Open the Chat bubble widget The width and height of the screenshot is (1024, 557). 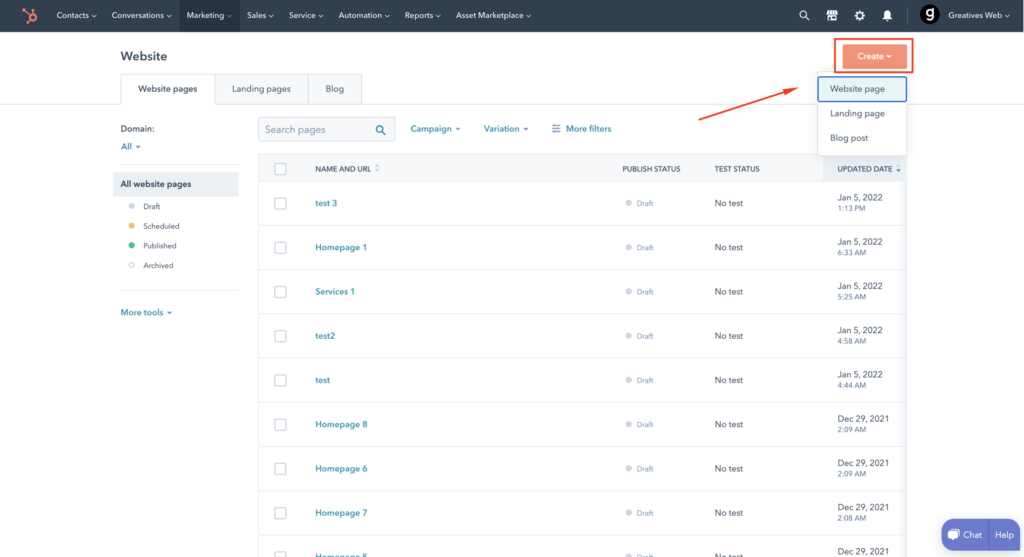[965, 535]
